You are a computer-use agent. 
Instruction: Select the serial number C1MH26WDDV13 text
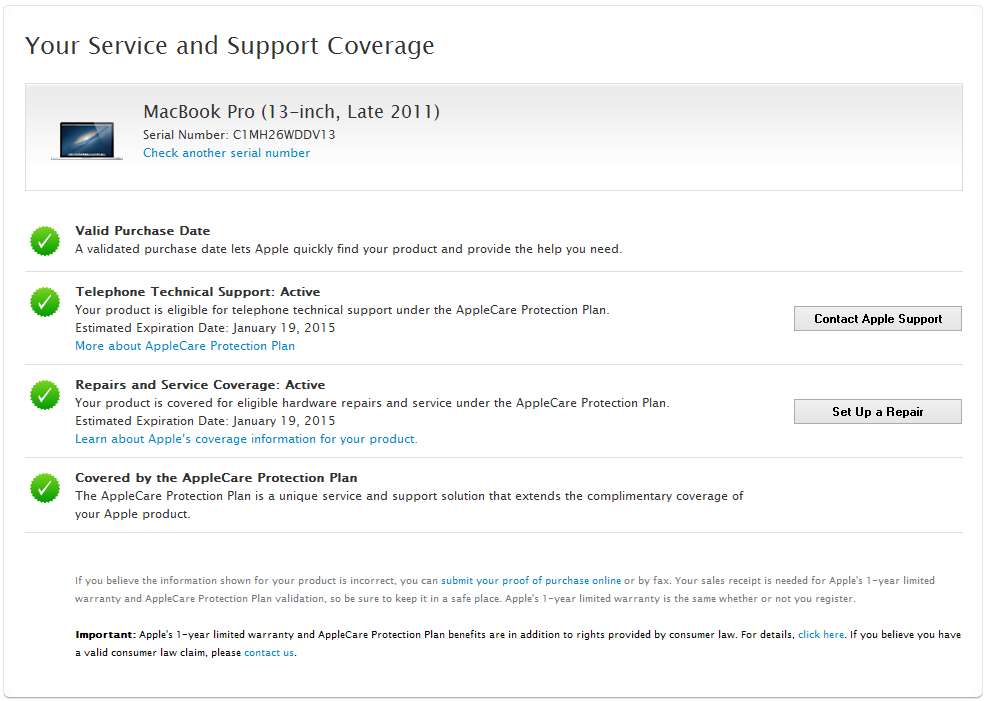284,135
